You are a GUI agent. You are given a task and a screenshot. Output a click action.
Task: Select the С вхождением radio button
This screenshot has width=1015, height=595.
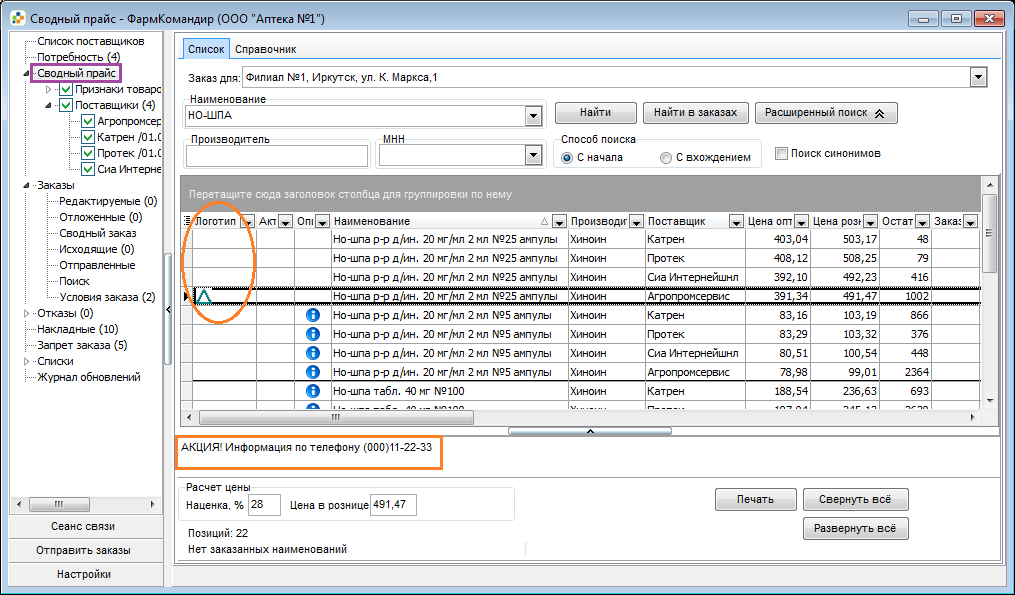click(665, 157)
